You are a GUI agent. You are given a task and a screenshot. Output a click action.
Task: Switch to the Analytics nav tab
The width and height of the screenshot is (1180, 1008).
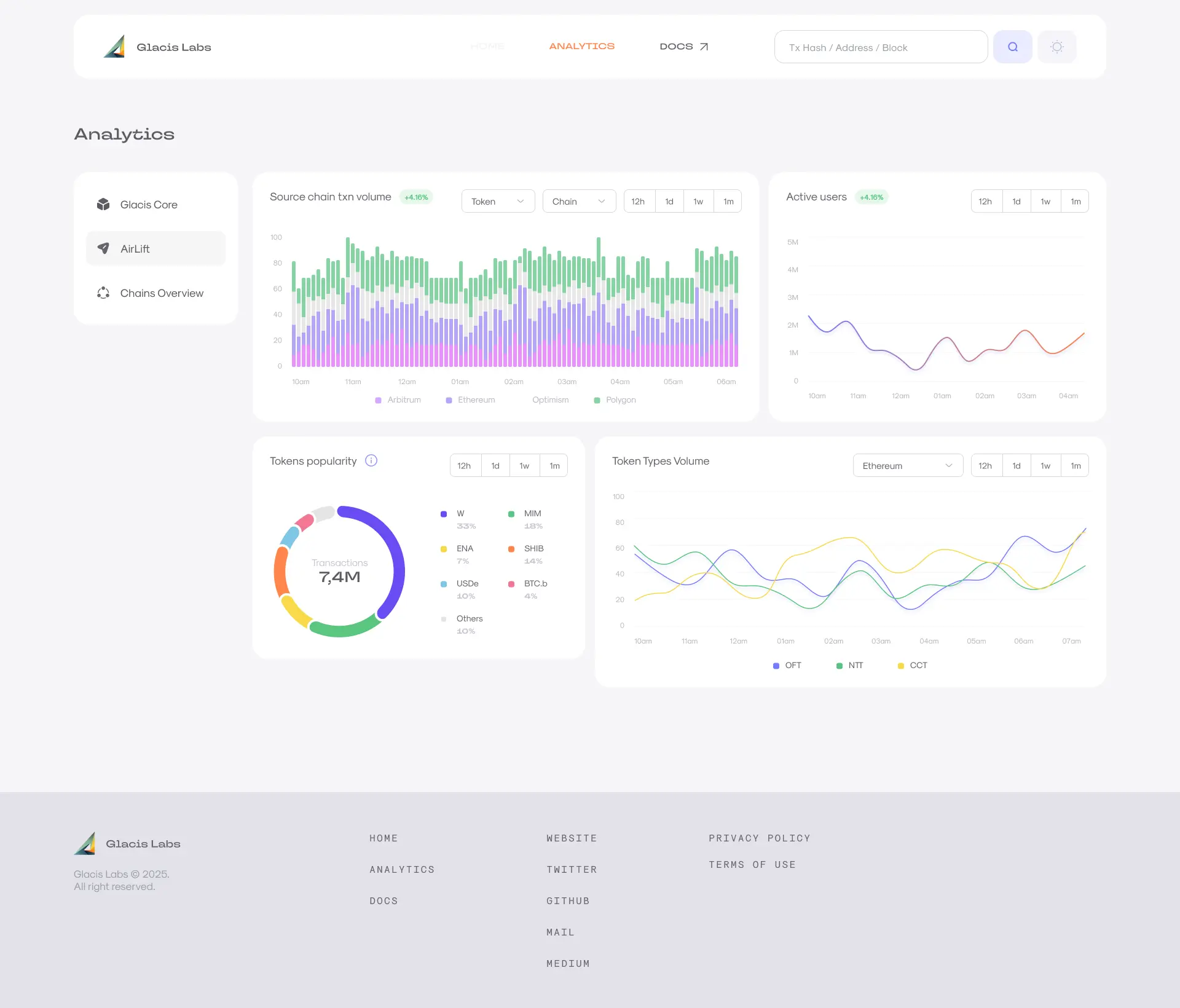581,46
